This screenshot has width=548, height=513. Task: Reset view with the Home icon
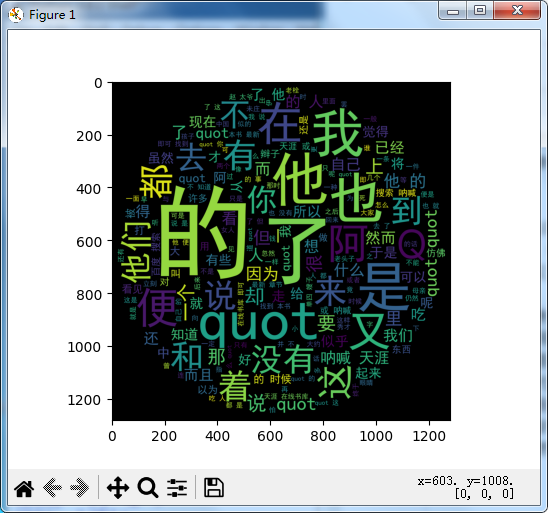pos(24,487)
